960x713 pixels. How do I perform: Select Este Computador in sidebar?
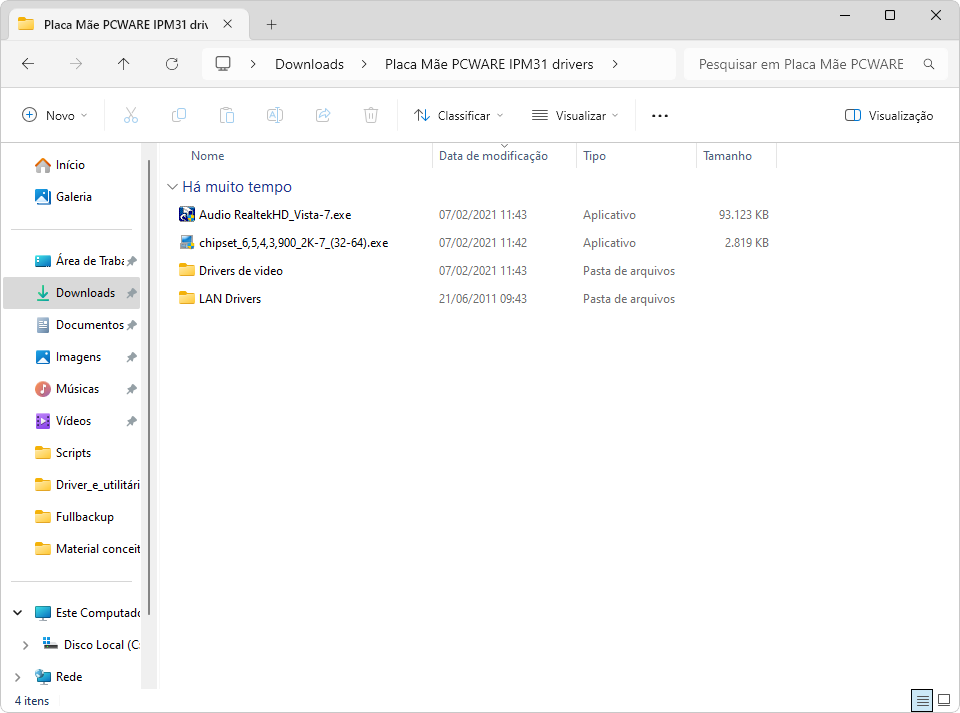pyautogui.click(x=88, y=613)
